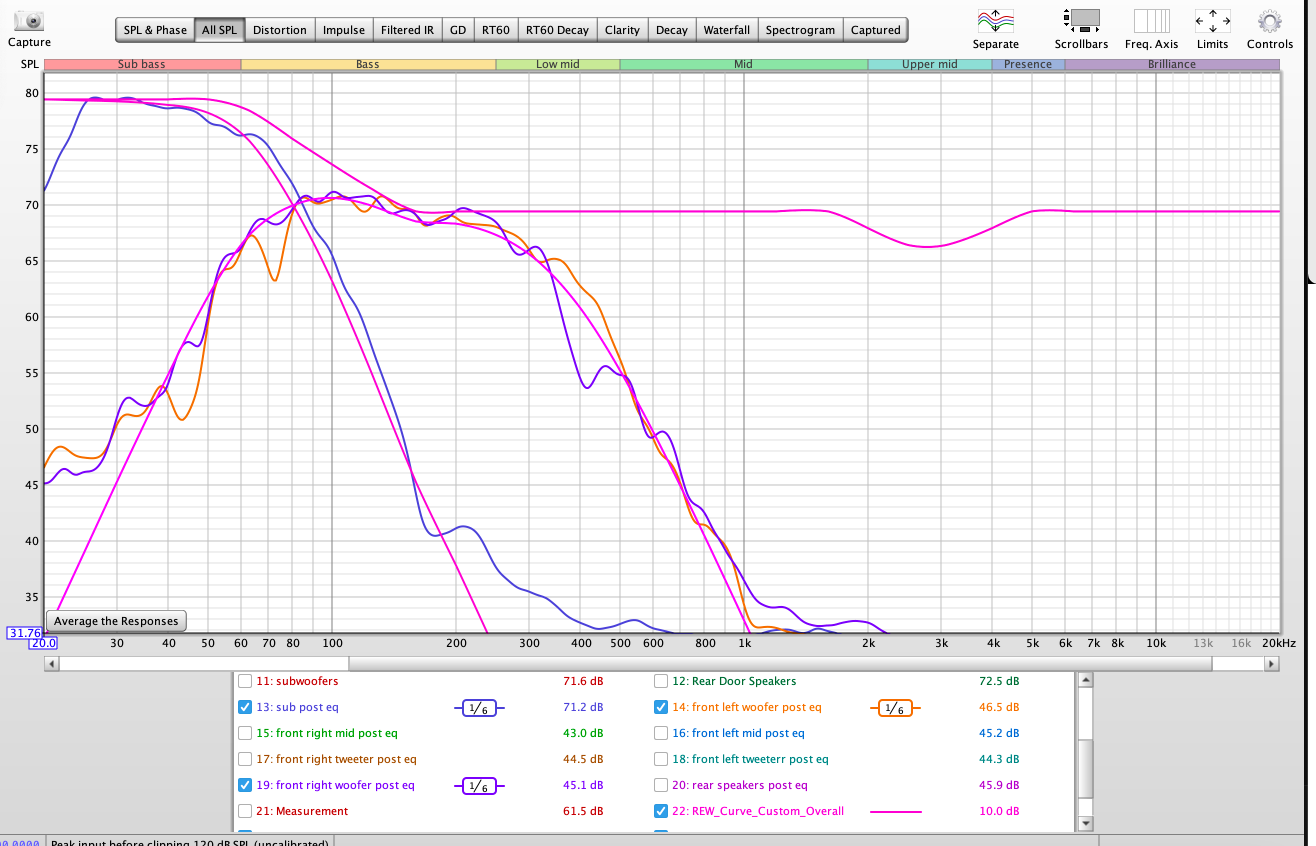Click the 1/6 smoothing badge for sub post eq
This screenshot has width=1316, height=846.
(477, 708)
